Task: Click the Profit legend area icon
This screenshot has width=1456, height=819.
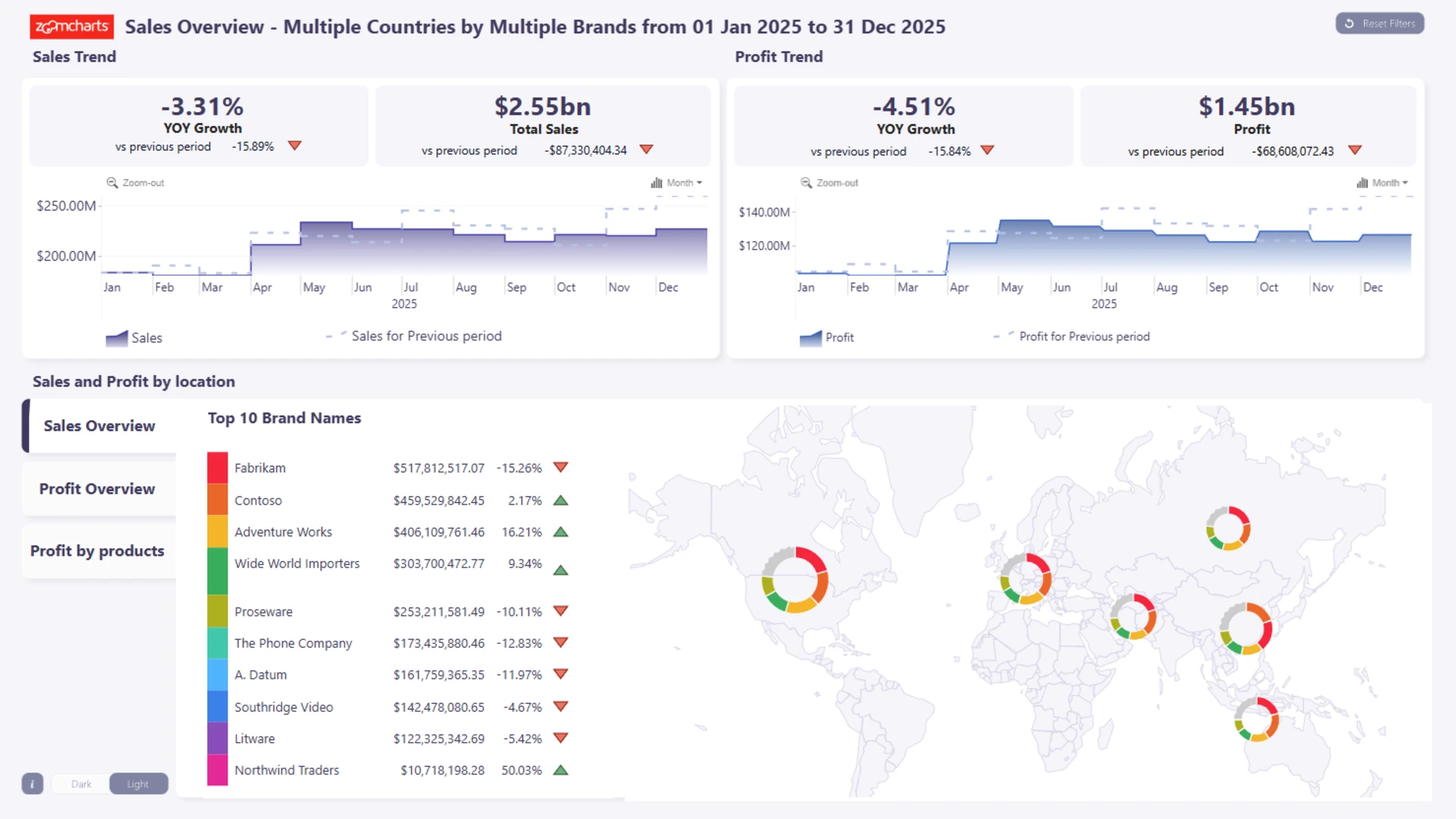Action: [x=811, y=338]
